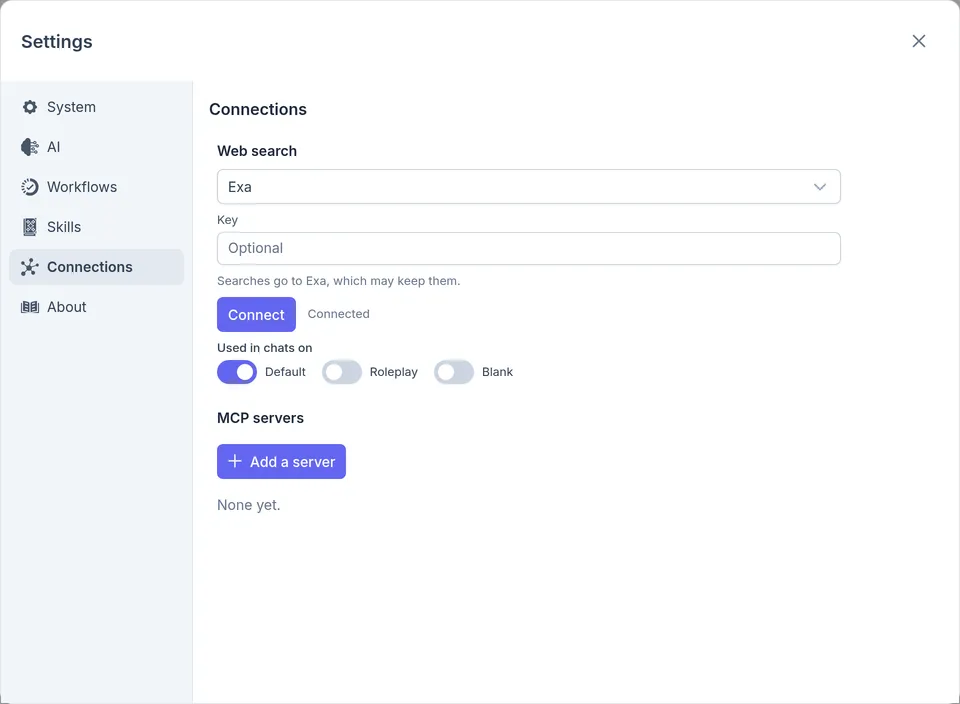Open the System settings section
The image size is (960, 704).
[x=97, y=107]
